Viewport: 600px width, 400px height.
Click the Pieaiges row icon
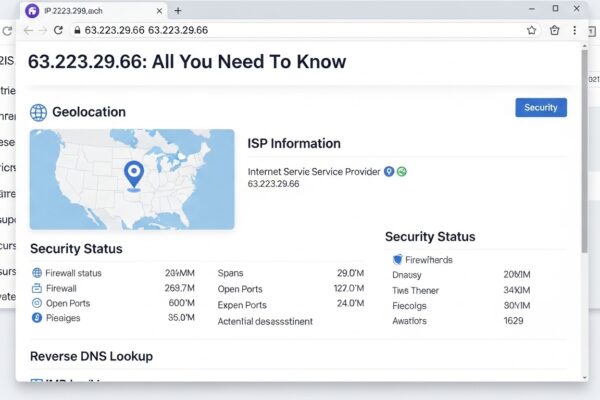(x=38, y=318)
